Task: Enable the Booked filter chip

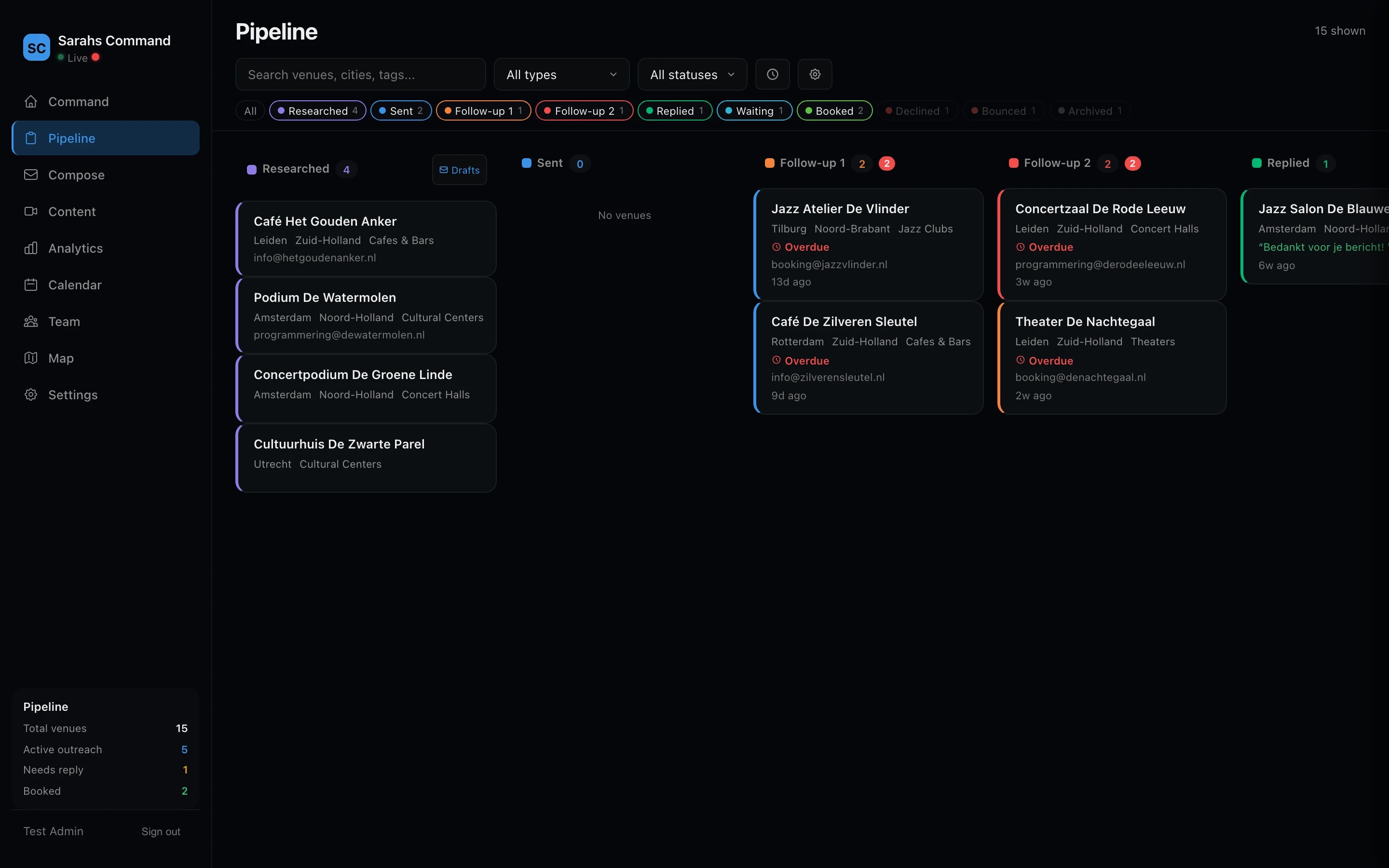Action: point(834,110)
